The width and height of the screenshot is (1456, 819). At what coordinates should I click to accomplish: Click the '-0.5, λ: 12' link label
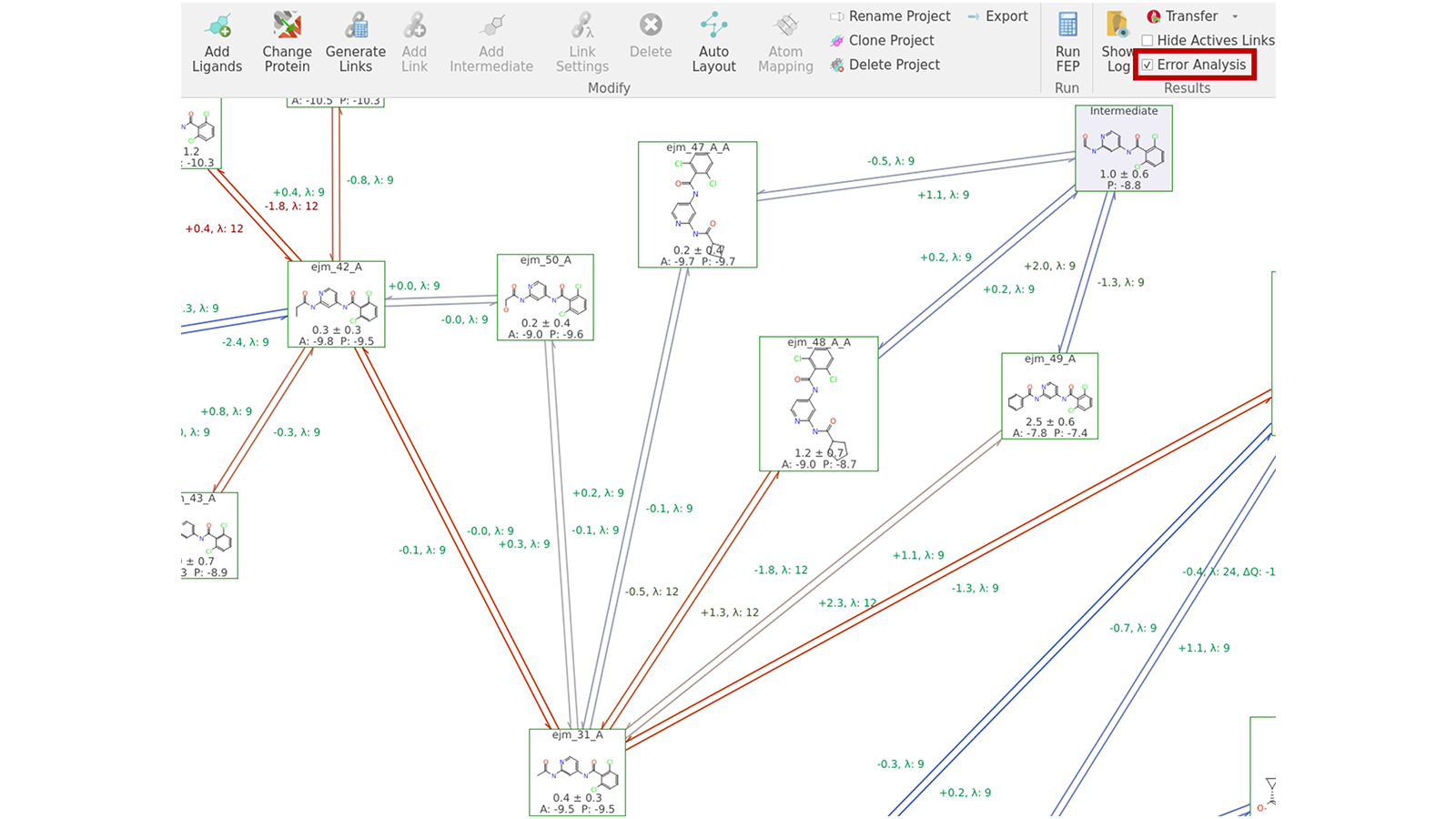point(652,591)
